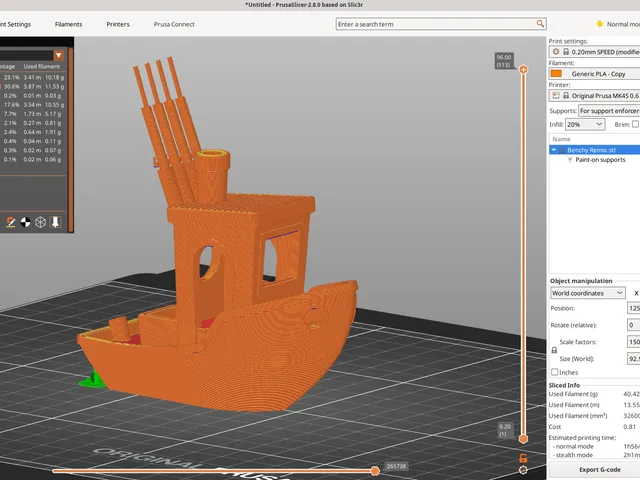Click the '265738' move slider label

tap(396, 466)
